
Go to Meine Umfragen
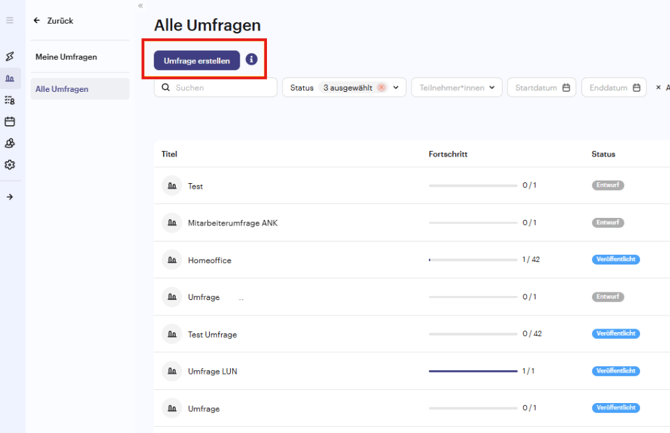pos(67,57)
